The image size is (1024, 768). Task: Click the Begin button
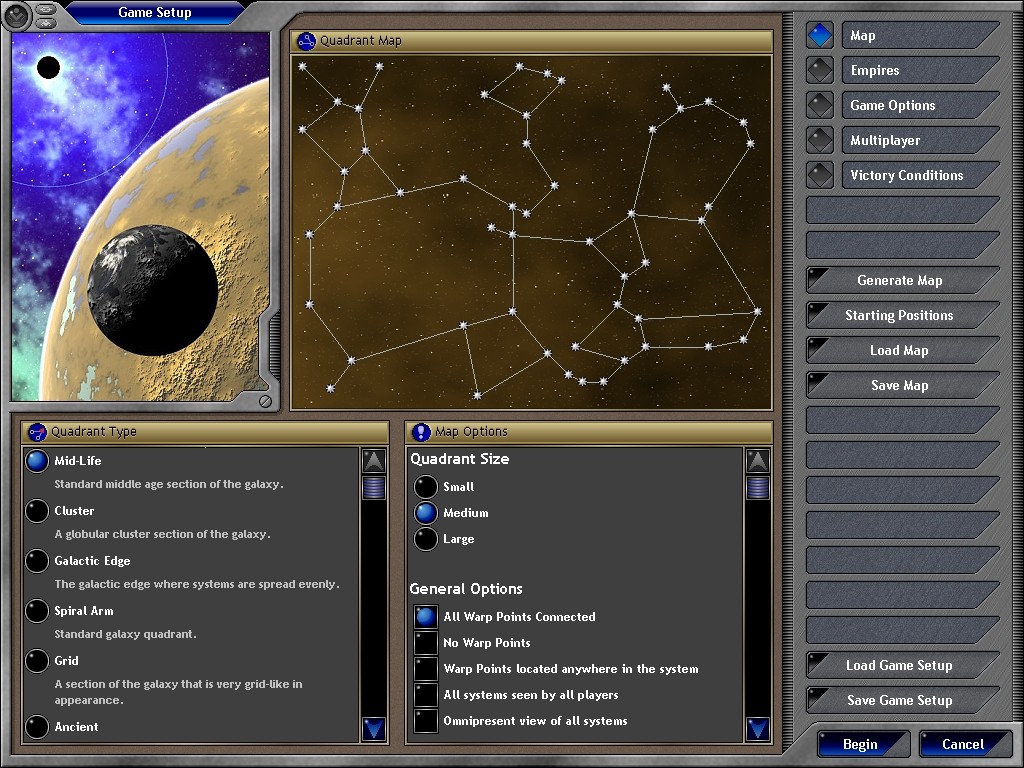861,744
